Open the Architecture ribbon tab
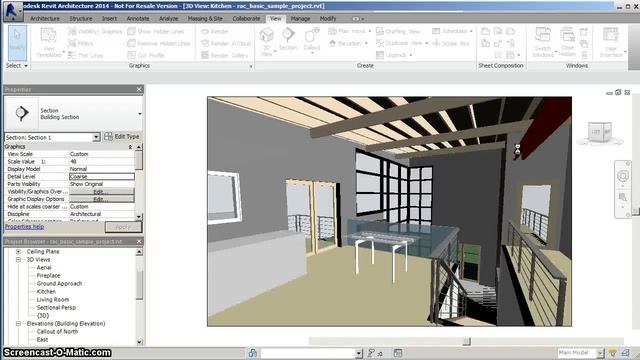The height and width of the screenshot is (360, 640). (45, 19)
